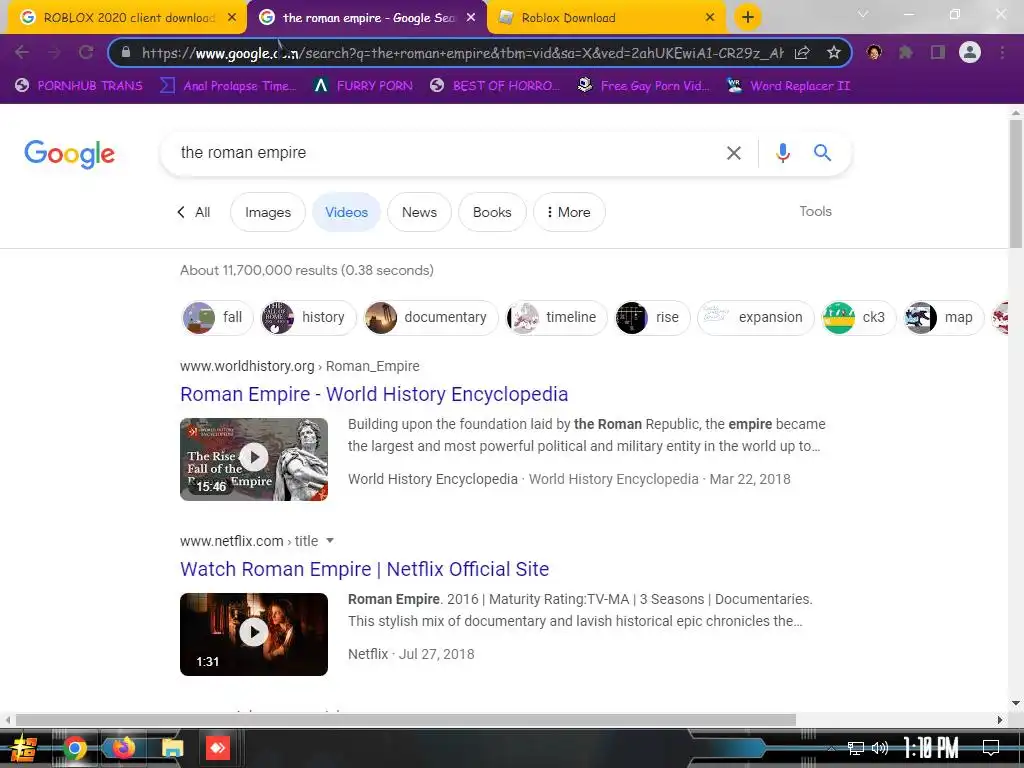1024x768 pixels.
Task: Go back to previous page
Action: pyautogui.click(x=22, y=52)
